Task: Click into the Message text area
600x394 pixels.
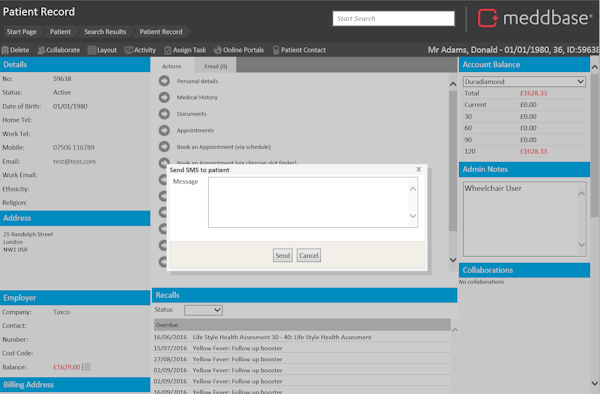Action: 313,202
